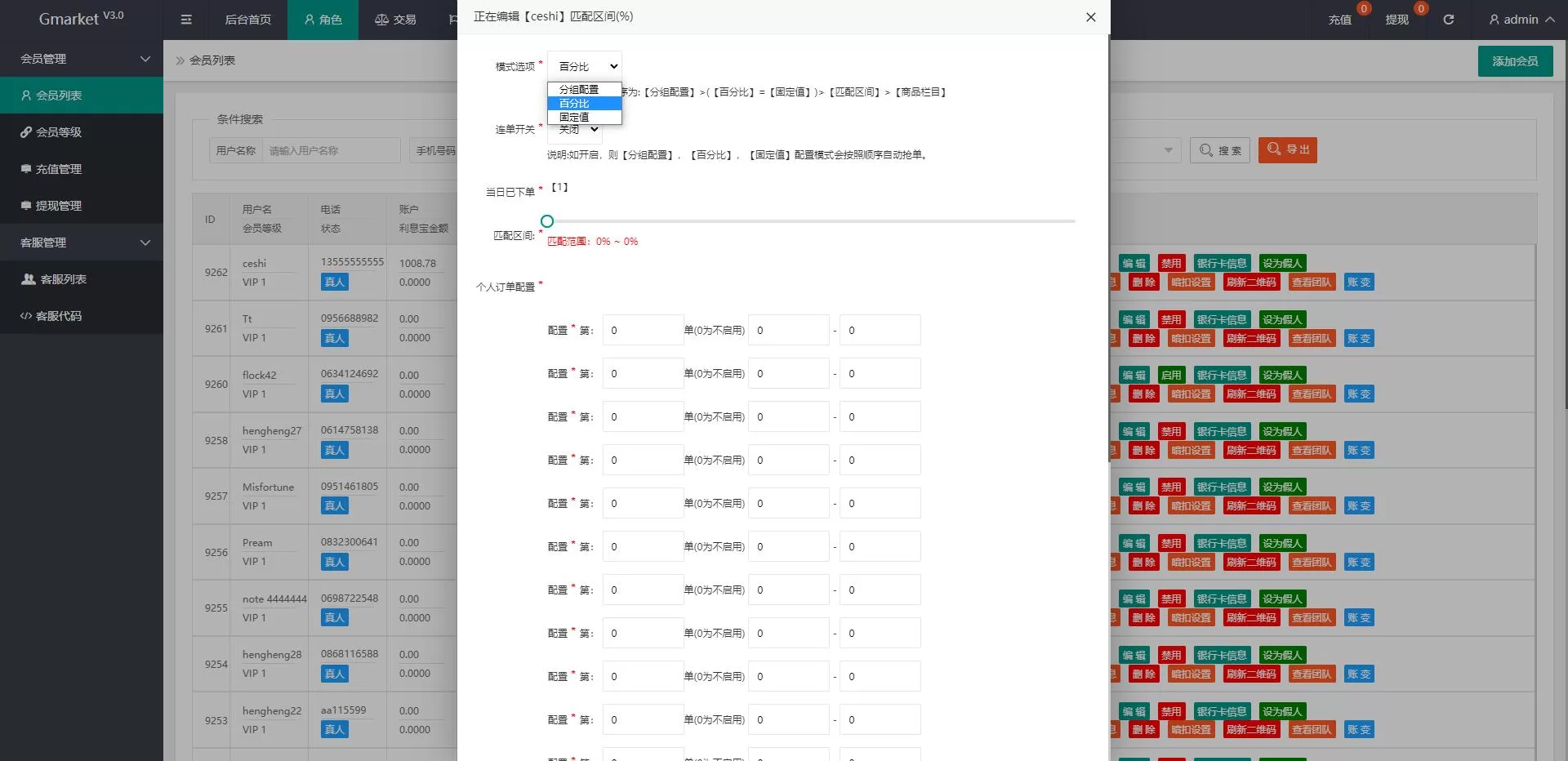Switch to the 交易 tab
Image resolution: width=1568 pixels, height=761 pixels.
tap(395, 20)
